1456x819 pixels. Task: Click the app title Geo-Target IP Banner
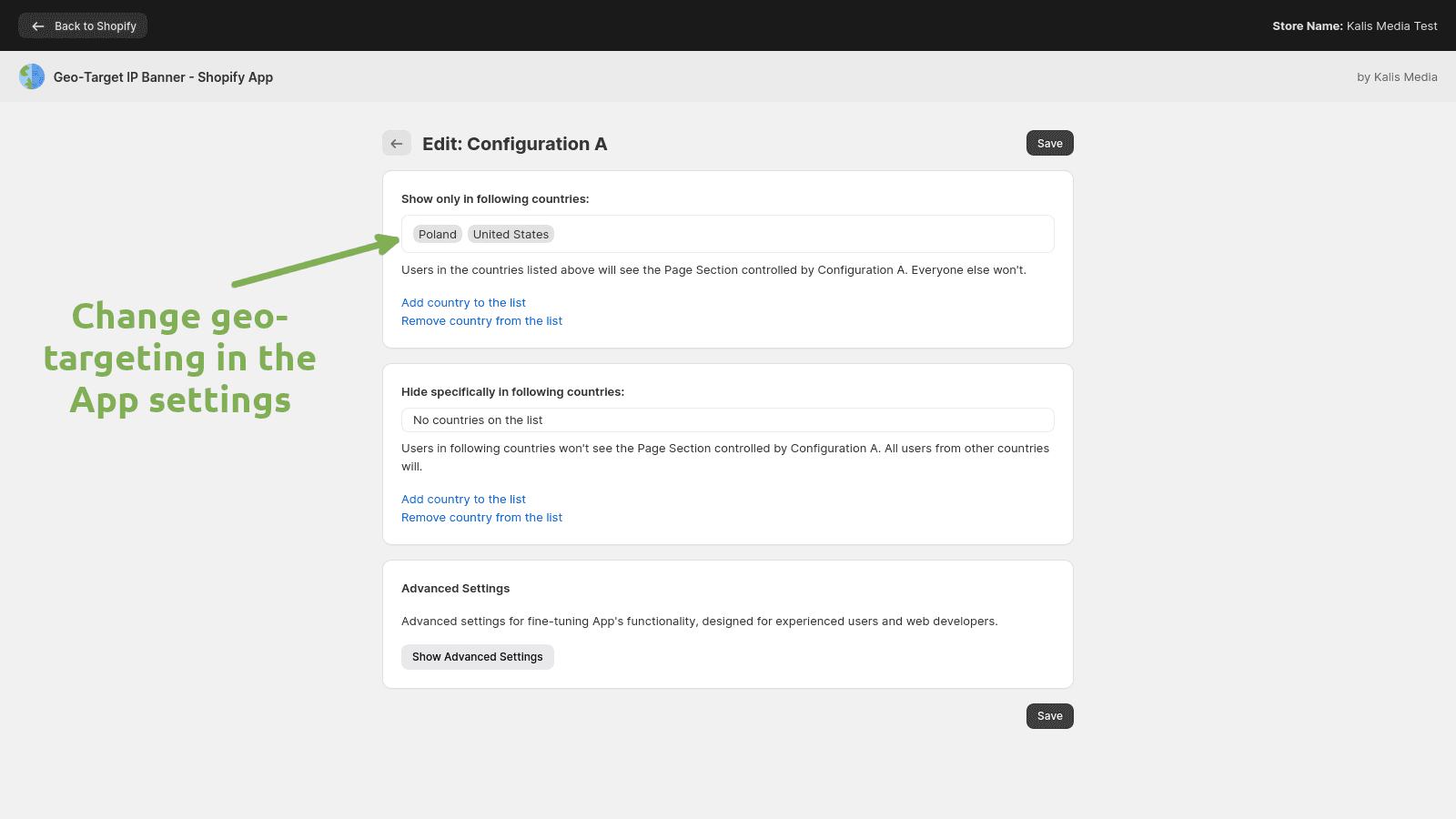click(x=163, y=77)
